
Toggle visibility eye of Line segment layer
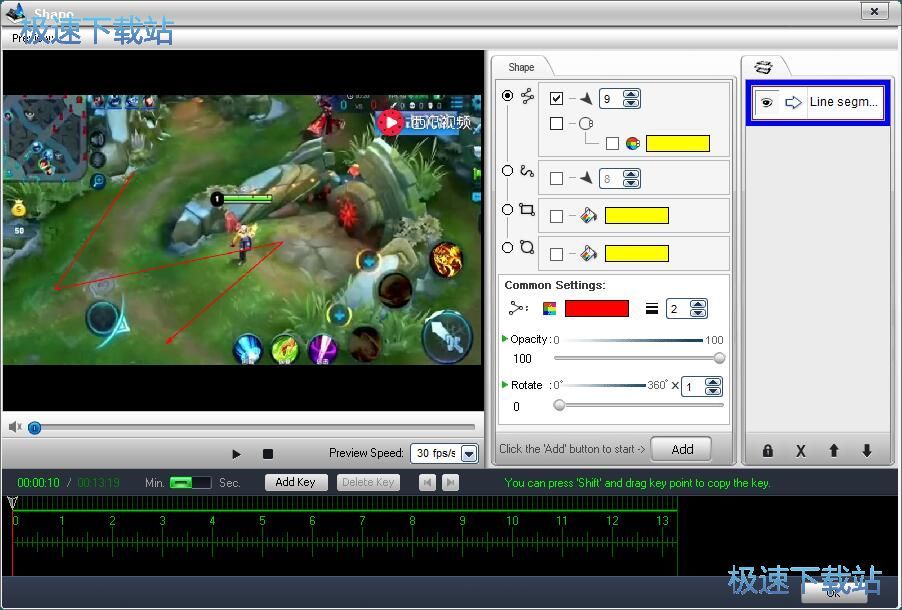pos(766,102)
